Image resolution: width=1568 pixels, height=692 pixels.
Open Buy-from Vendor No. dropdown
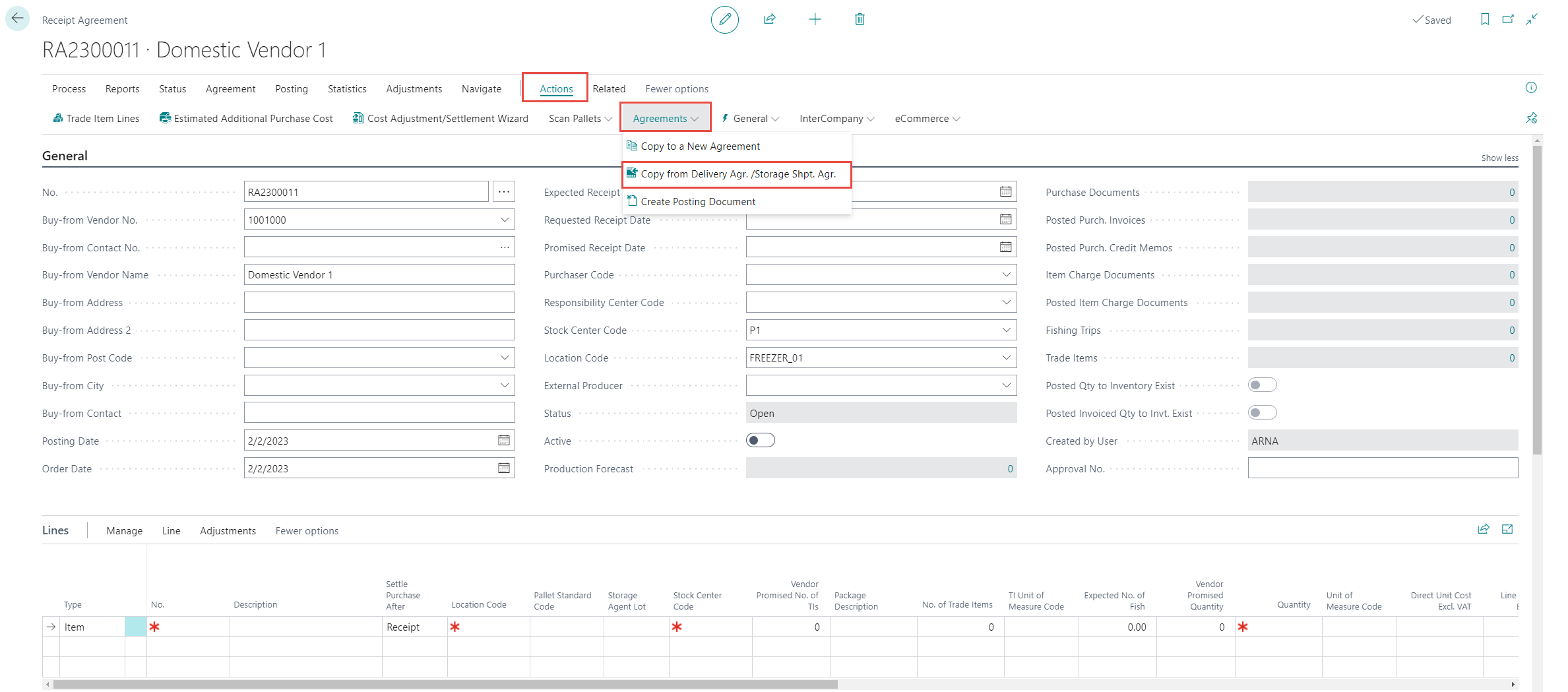click(x=504, y=220)
